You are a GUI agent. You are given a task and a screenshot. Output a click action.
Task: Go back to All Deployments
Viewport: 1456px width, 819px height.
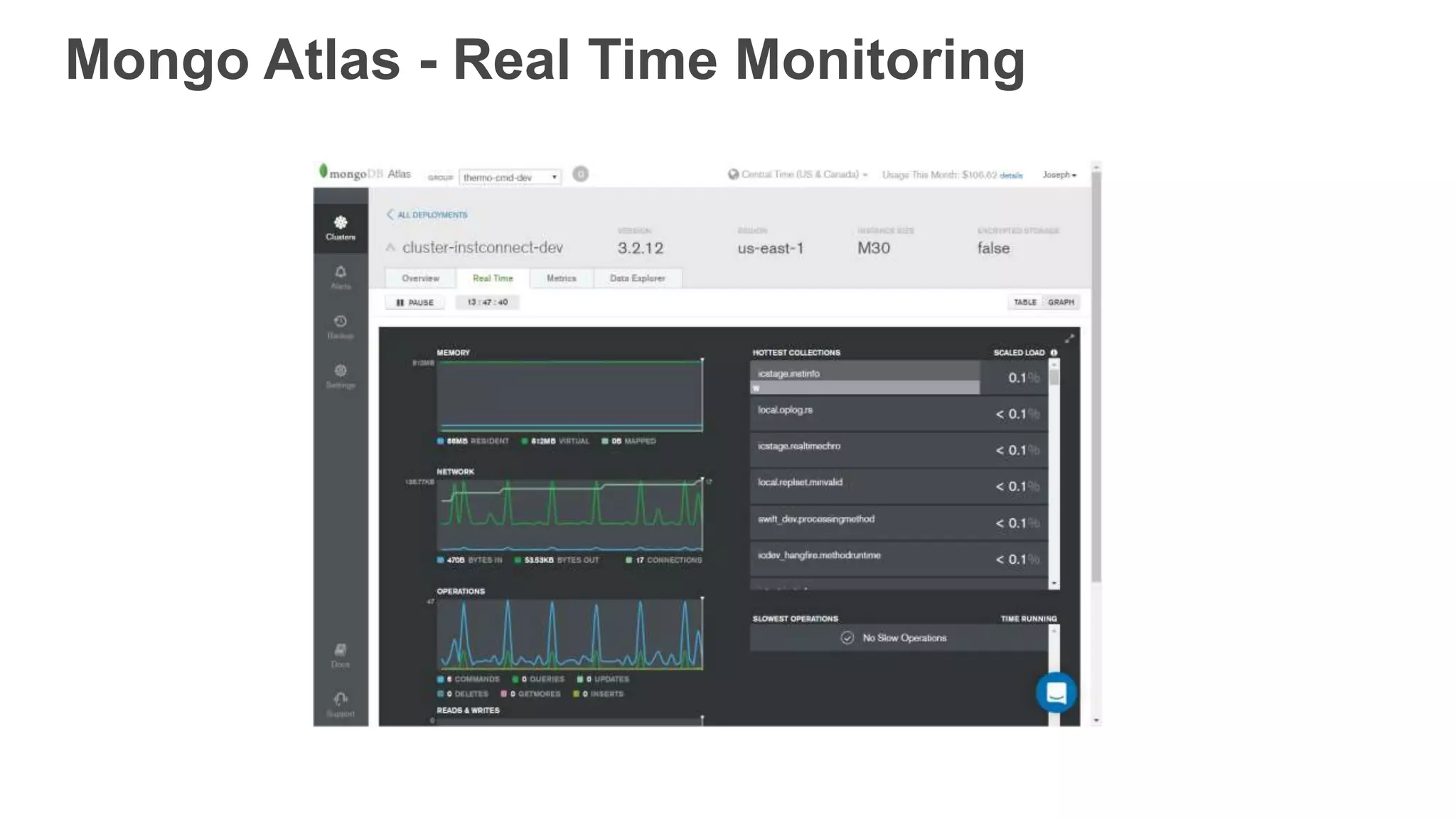[427, 215]
